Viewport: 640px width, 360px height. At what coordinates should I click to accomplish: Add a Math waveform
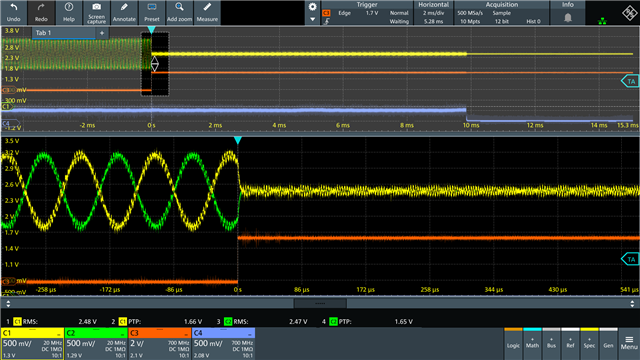[x=532, y=344]
